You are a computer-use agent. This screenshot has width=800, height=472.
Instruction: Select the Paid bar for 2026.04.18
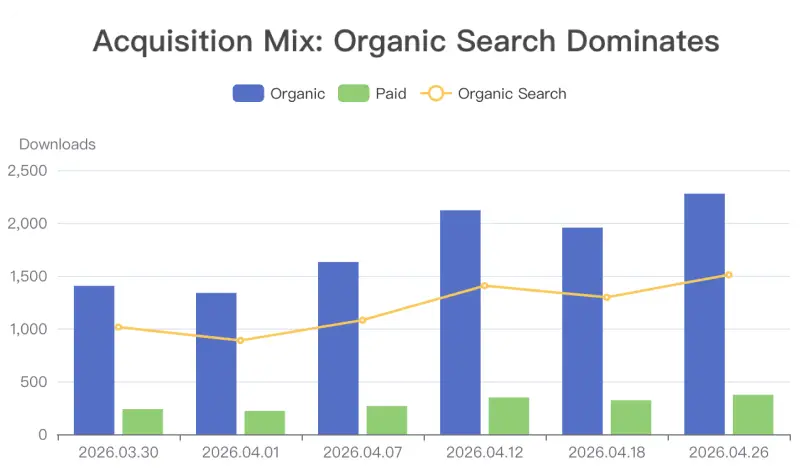(631, 417)
